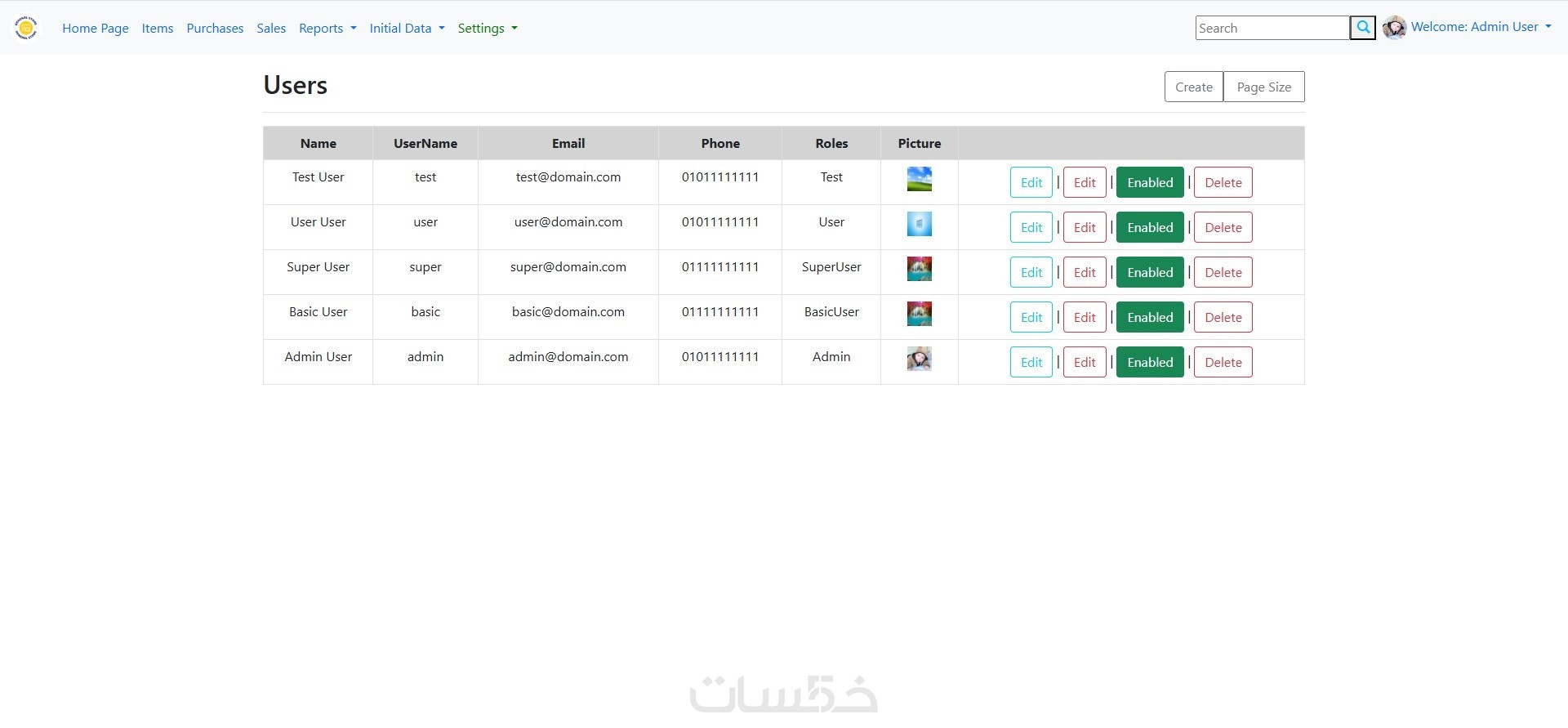Delete Test User

[x=1223, y=182]
